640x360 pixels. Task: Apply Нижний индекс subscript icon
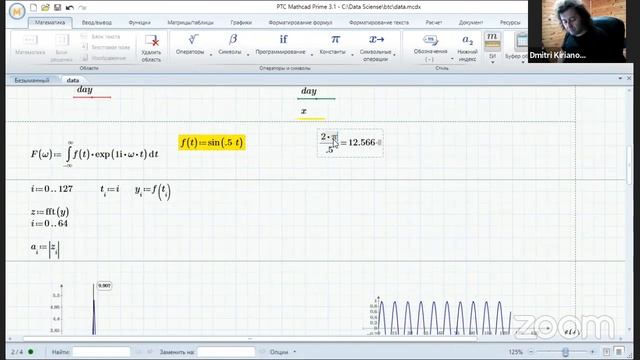(467, 40)
